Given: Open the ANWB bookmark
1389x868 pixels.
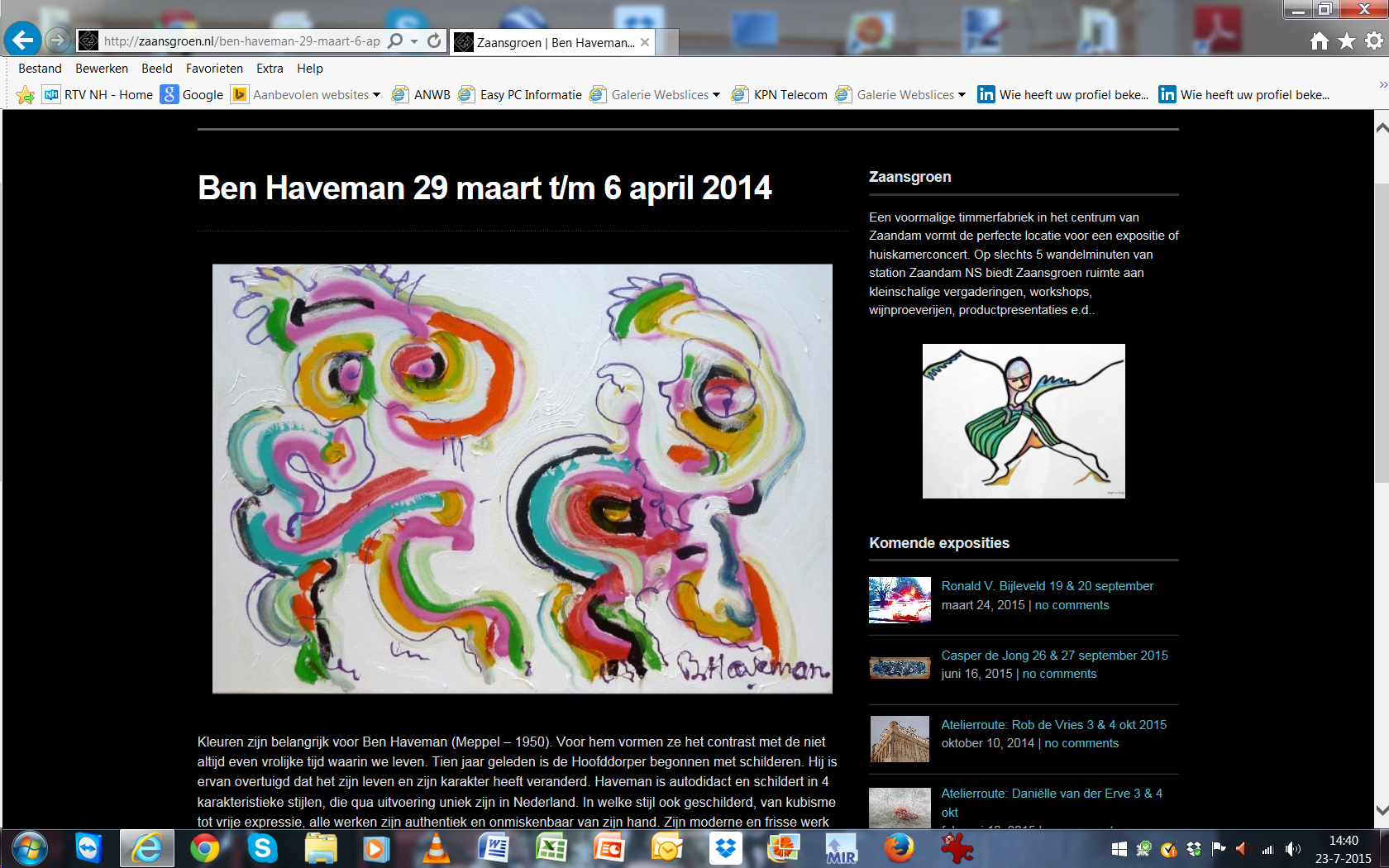Looking at the screenshot, I should (421, 95).
